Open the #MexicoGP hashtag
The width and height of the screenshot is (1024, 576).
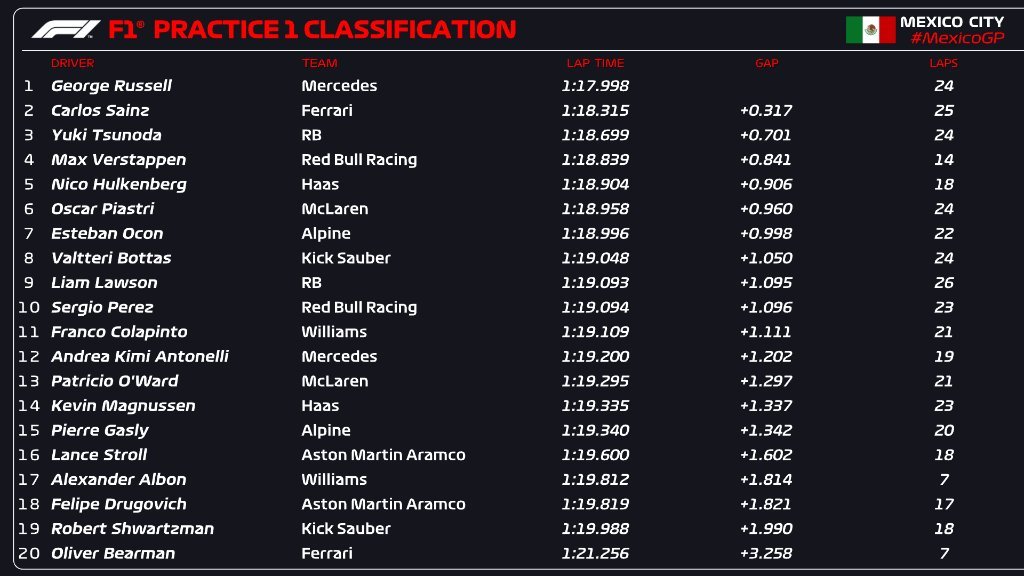(x=956, y=38)
